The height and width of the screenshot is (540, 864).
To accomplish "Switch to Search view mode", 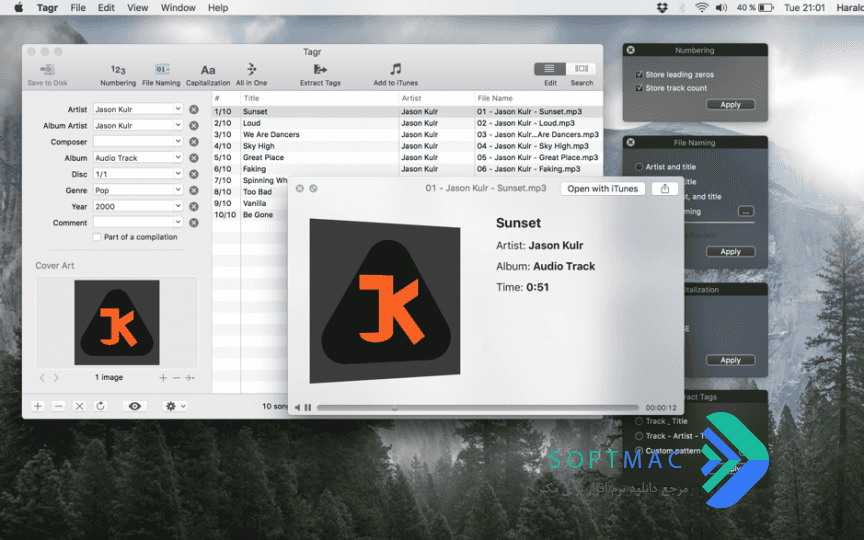I will (581, 69).
